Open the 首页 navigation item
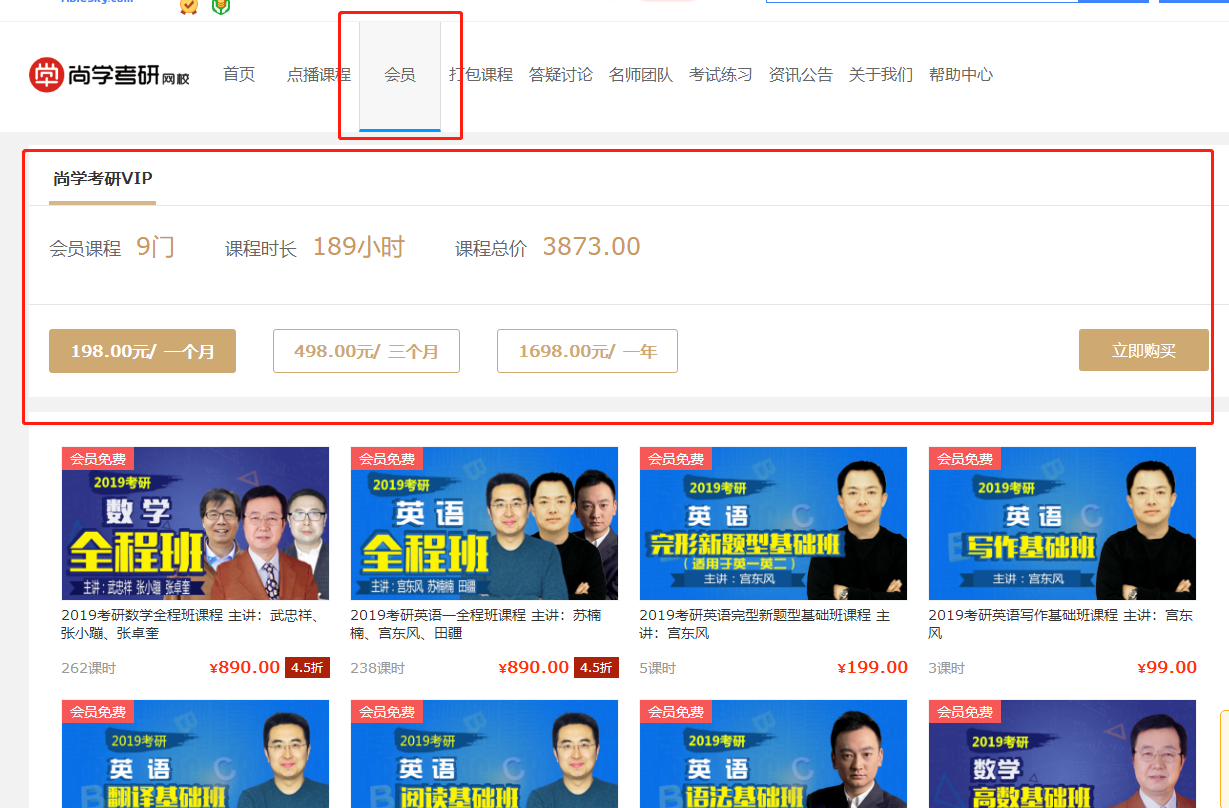This screenshot has width=1229, height=808. point(239,75)
